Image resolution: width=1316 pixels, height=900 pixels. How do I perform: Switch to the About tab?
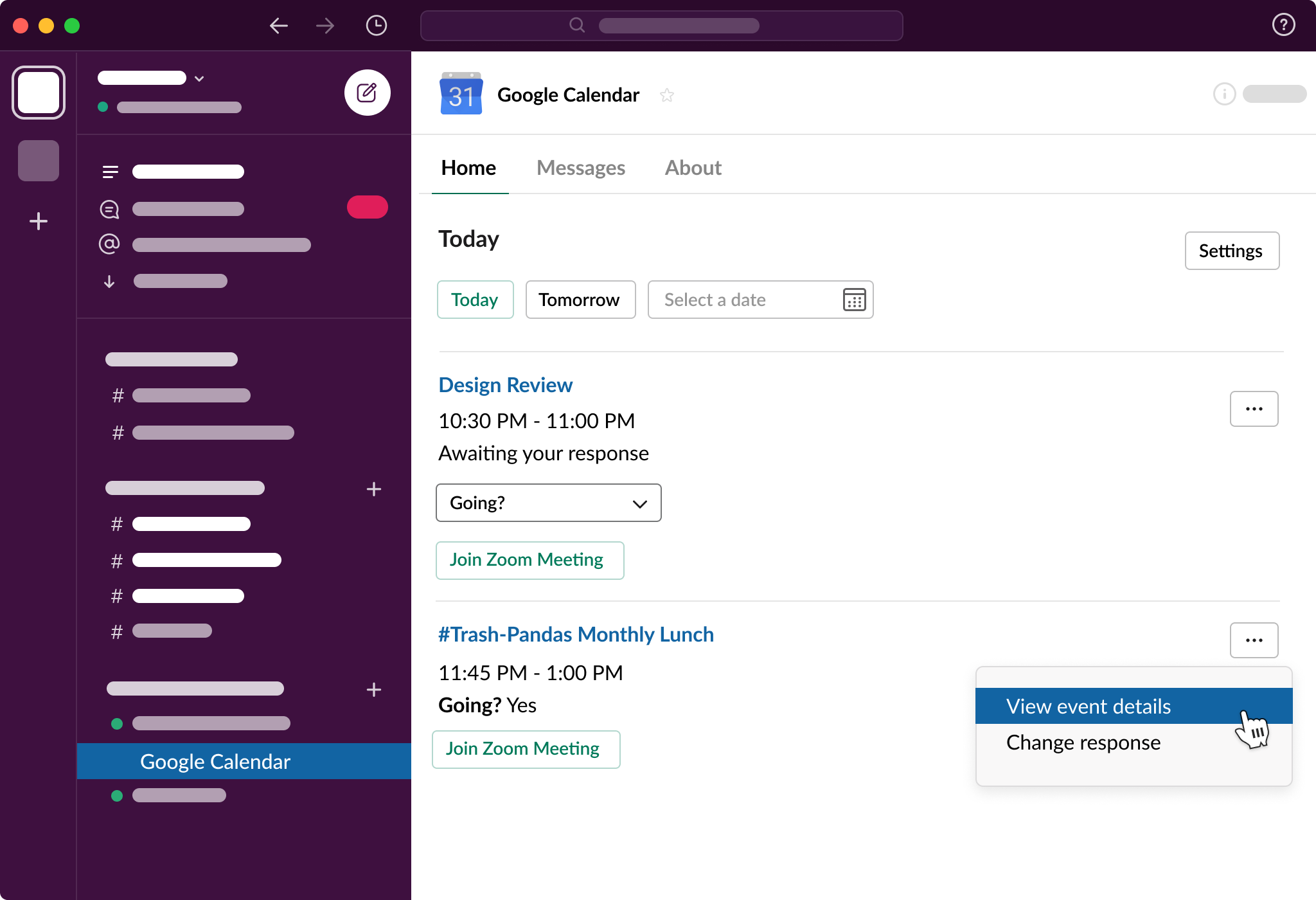tap(694, 167)
